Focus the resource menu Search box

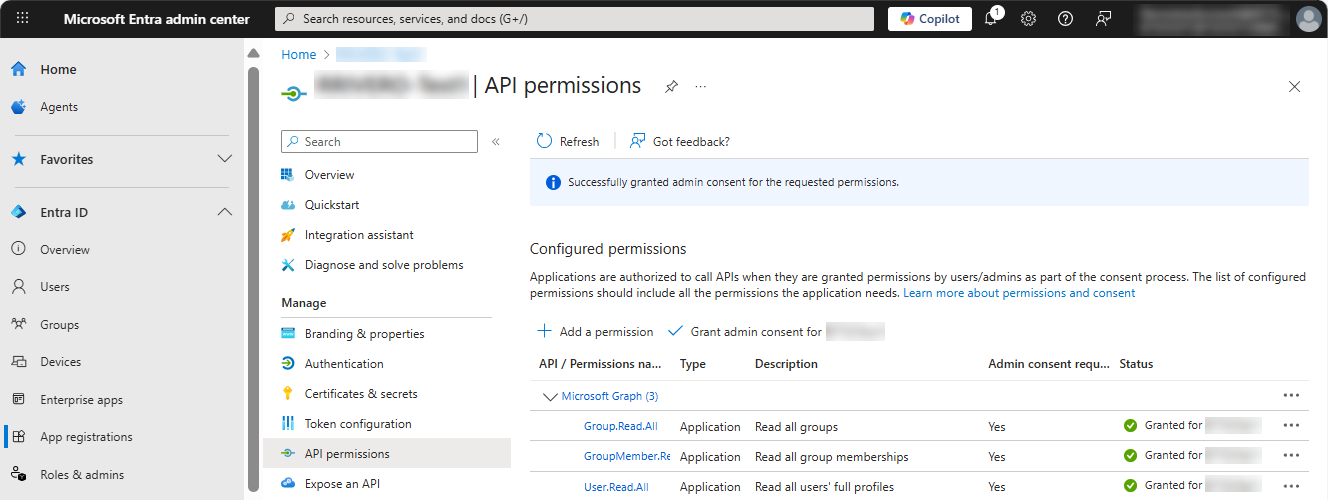coord(379,142)
